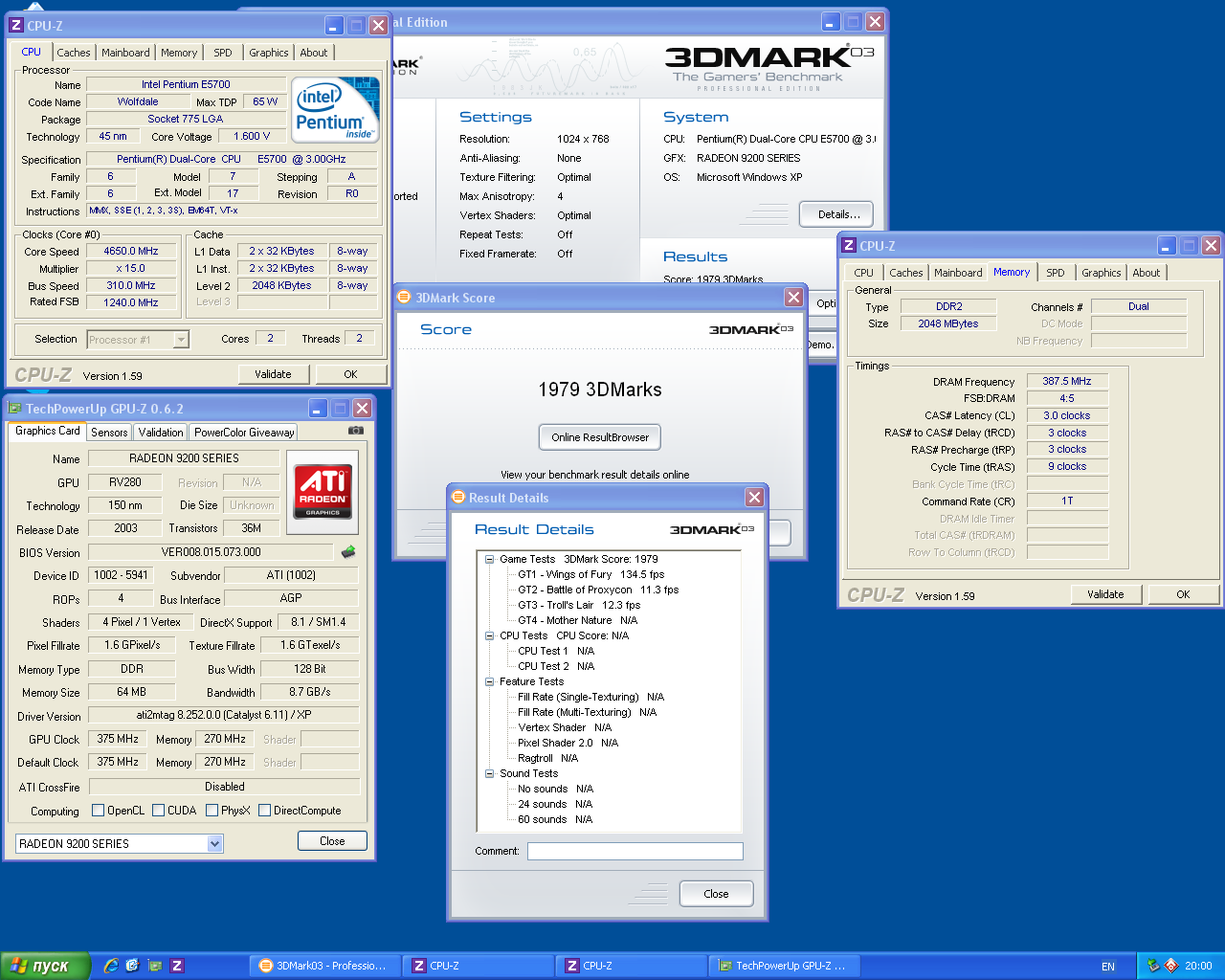Screen dimensions: 1225x980
Task: Open the RADEON 9200 SERIES dropdown
Action: [x=214, y=843]
